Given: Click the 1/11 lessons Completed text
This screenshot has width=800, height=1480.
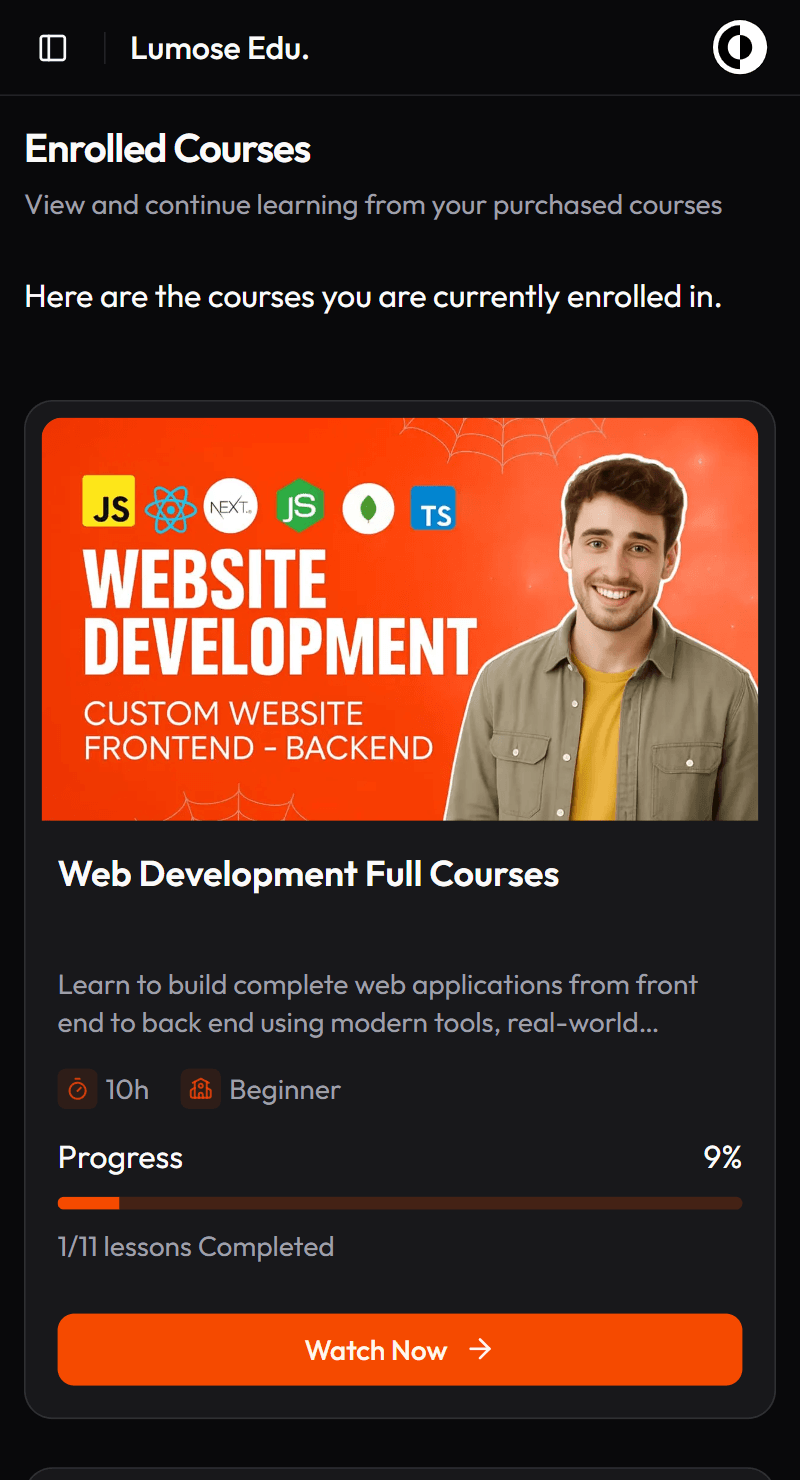Looking at the screenshot, I should (196, 1247).
